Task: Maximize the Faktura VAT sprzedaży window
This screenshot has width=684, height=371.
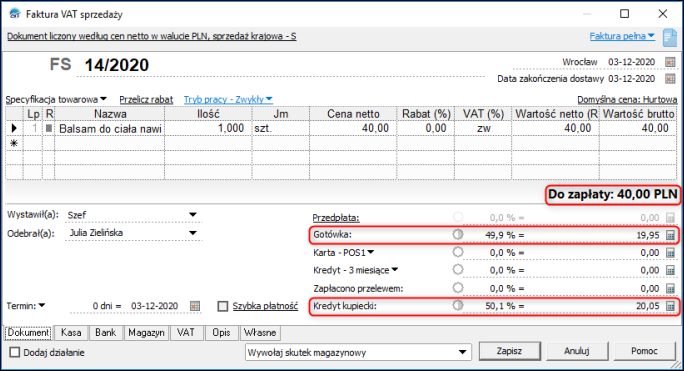Action: 625,14
